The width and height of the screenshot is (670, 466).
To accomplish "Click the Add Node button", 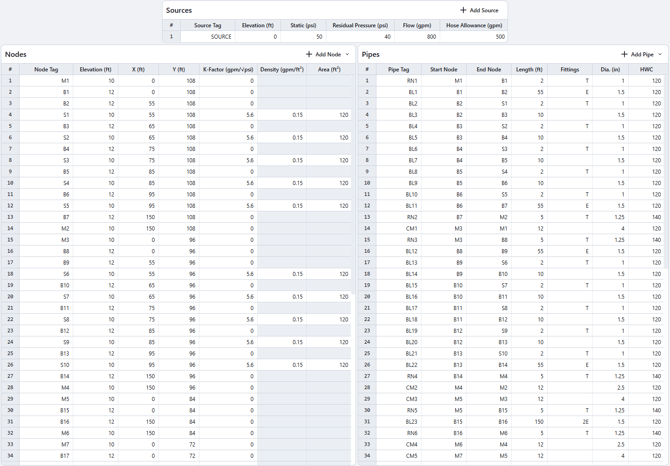I will (323, 54).
